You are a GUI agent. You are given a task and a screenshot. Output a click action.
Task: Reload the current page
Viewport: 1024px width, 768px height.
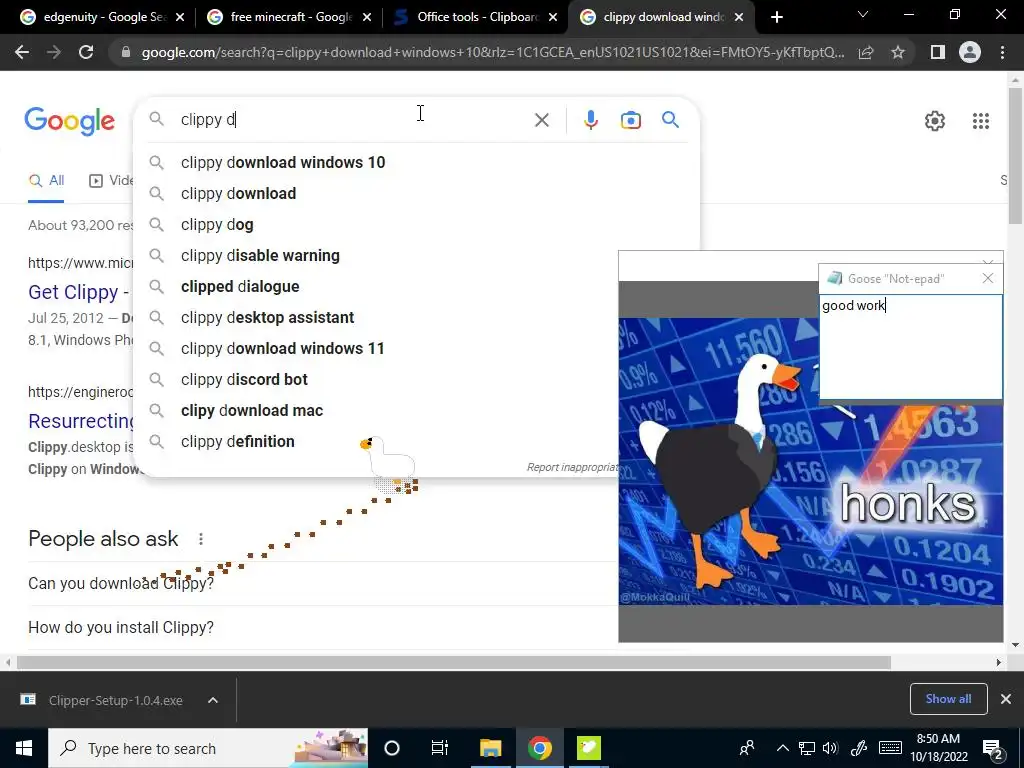point(86,52)
